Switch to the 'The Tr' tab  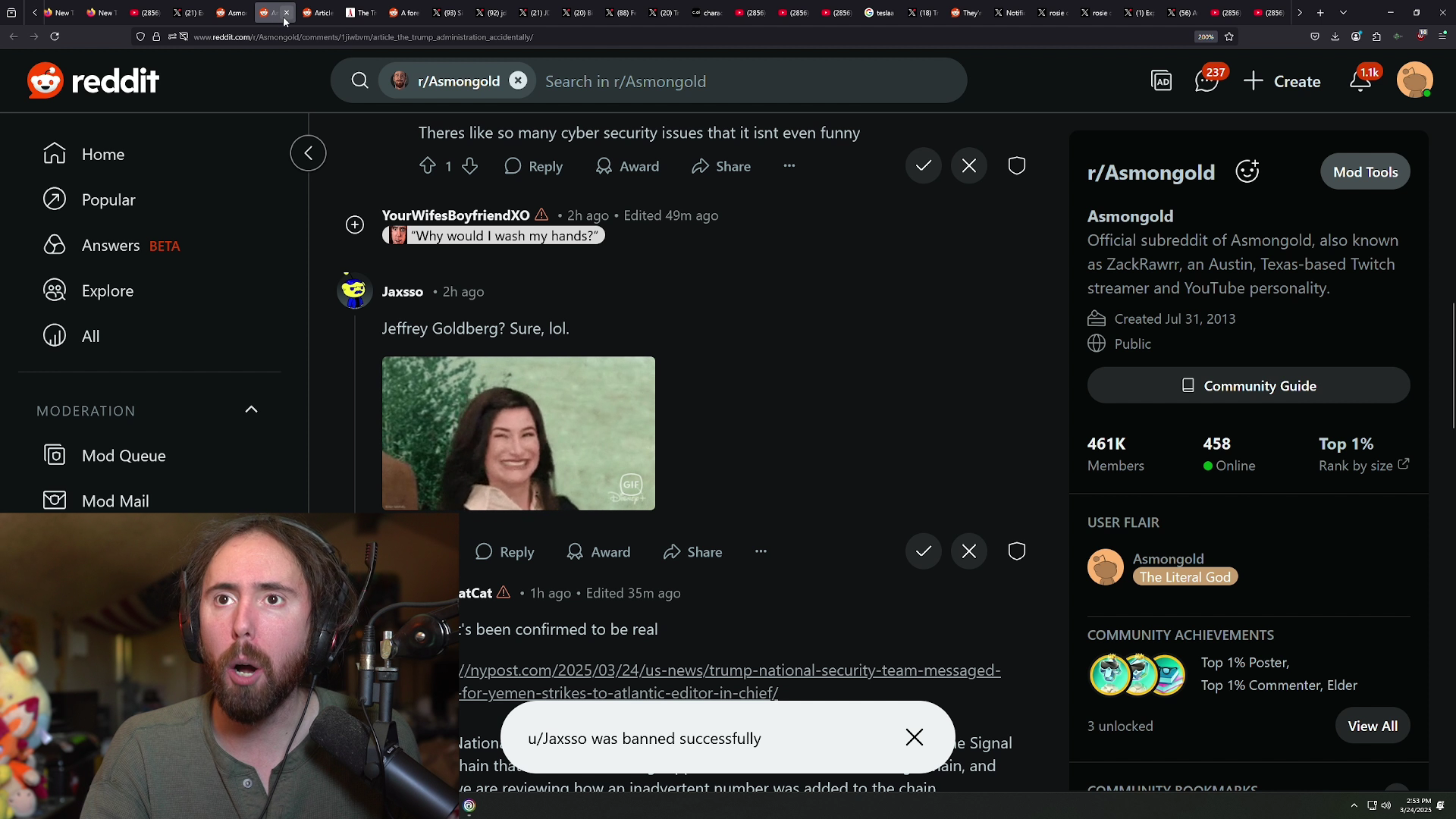pyautogui.click(x=361, y=13)
